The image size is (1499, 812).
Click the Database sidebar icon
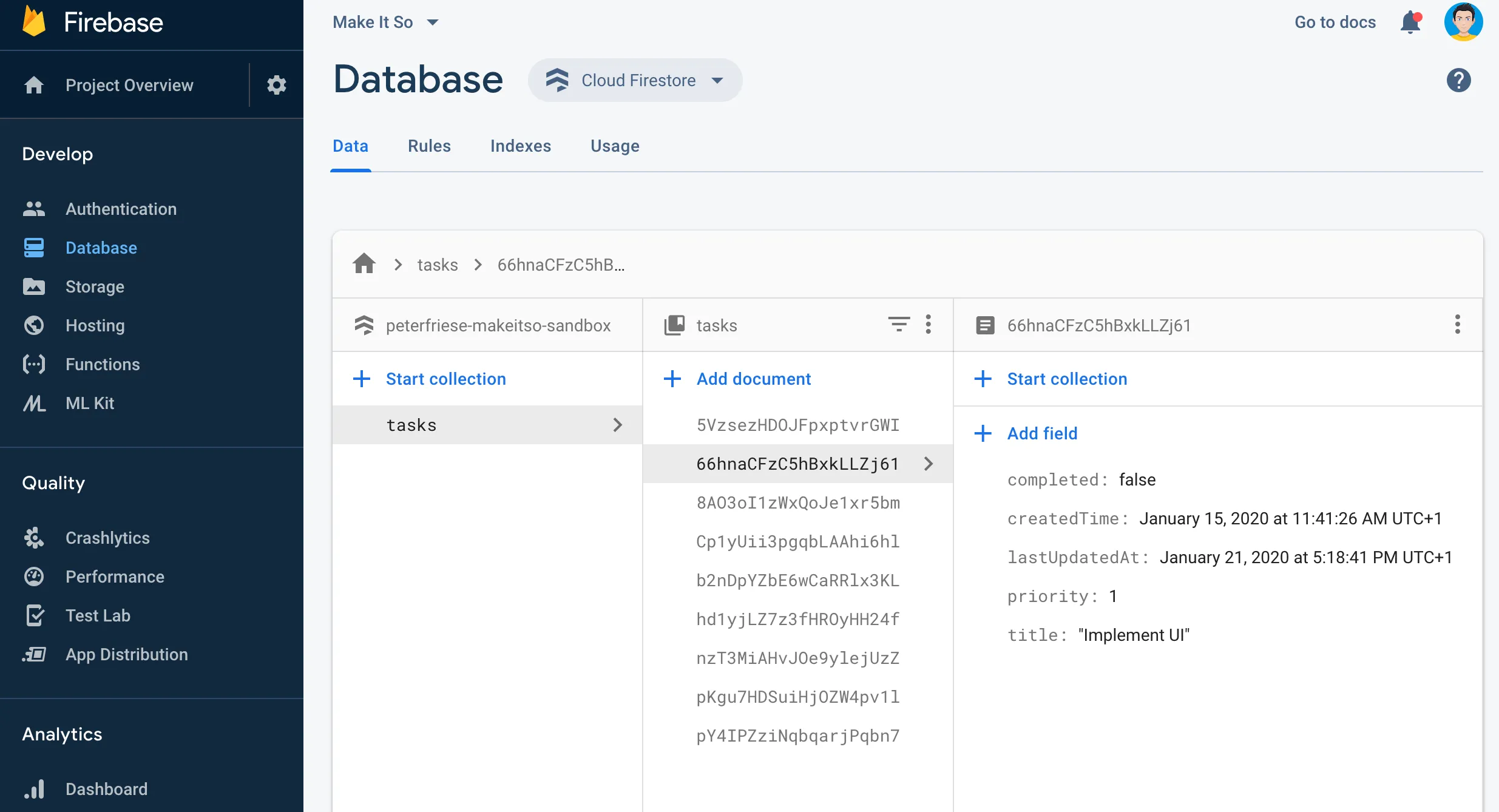tap(34, 246)
